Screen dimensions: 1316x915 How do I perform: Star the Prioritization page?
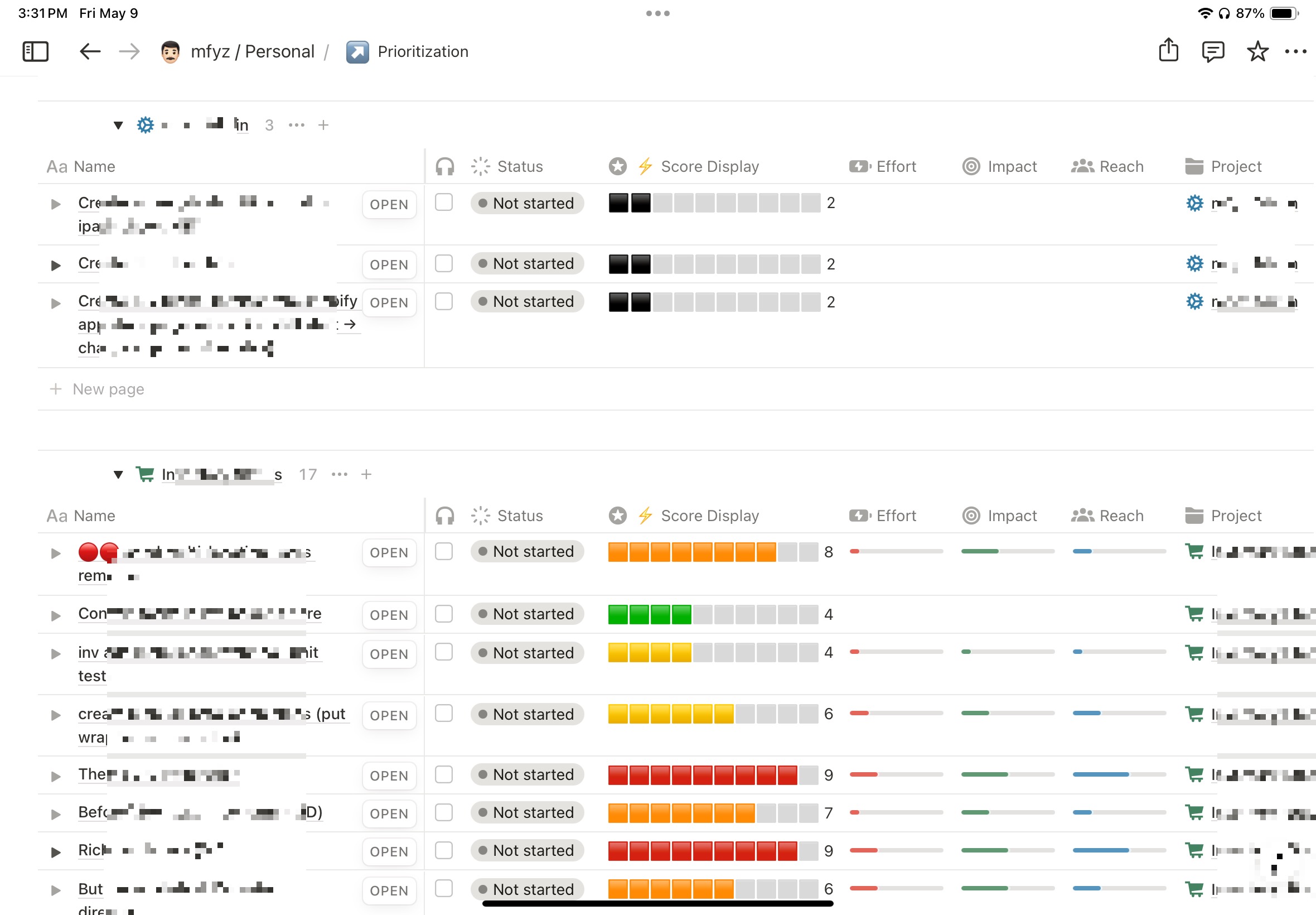coord(1257,51)
